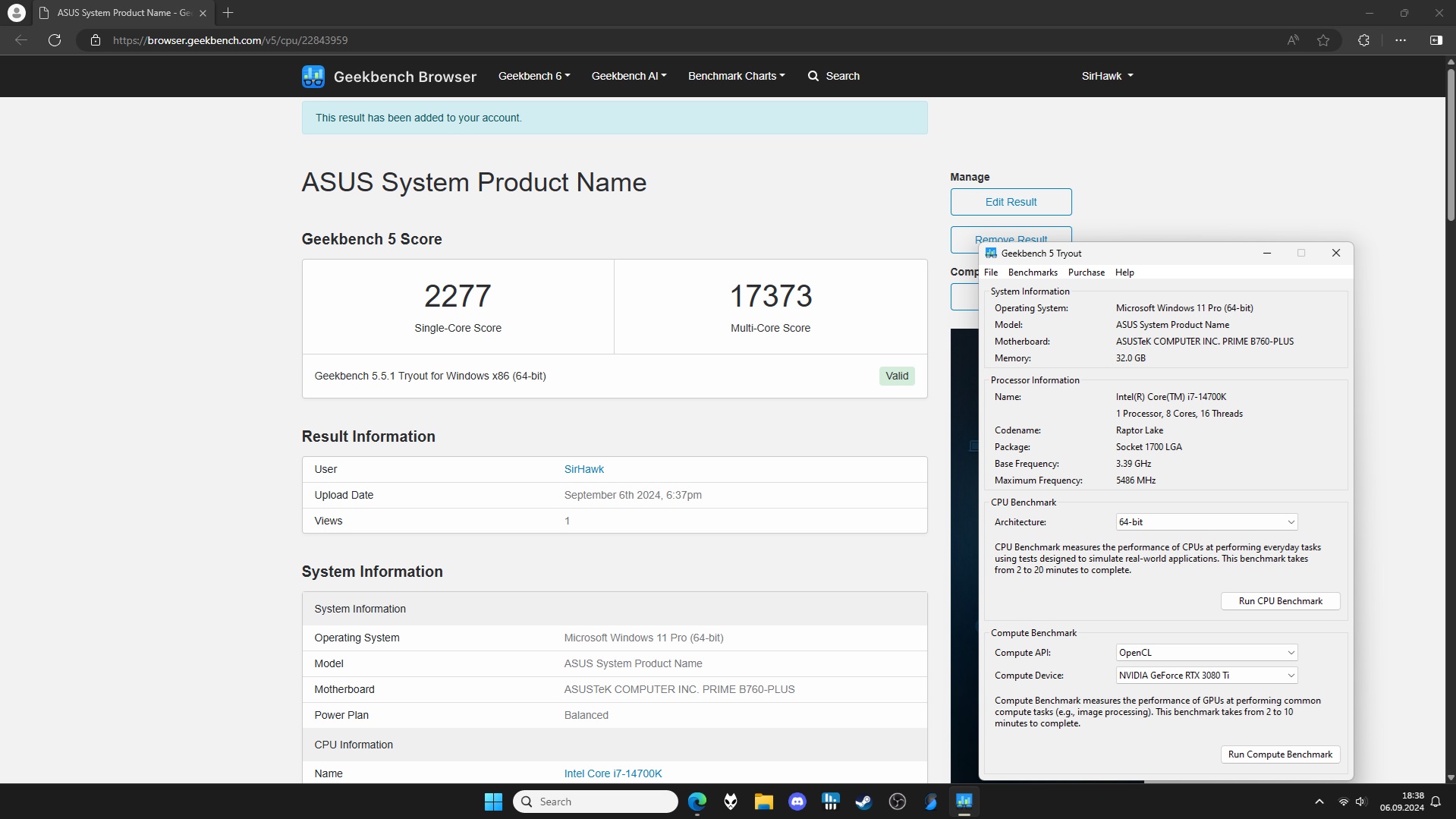Toggle the browser sidebar icon

(1436, 40)
